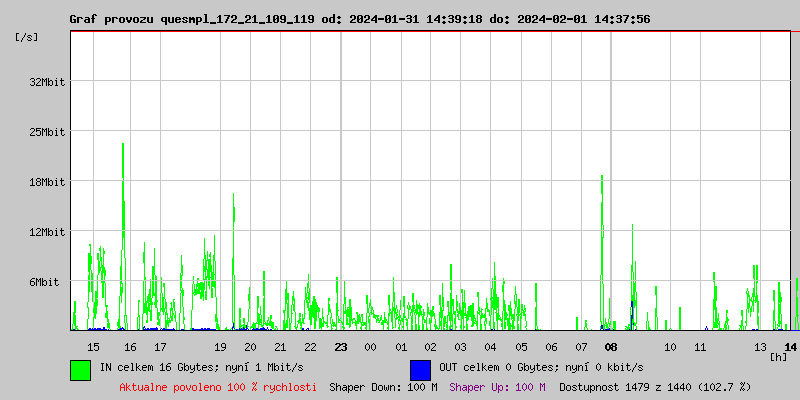Click the bold 23 hour marker on the x-axis

(340, 347)
